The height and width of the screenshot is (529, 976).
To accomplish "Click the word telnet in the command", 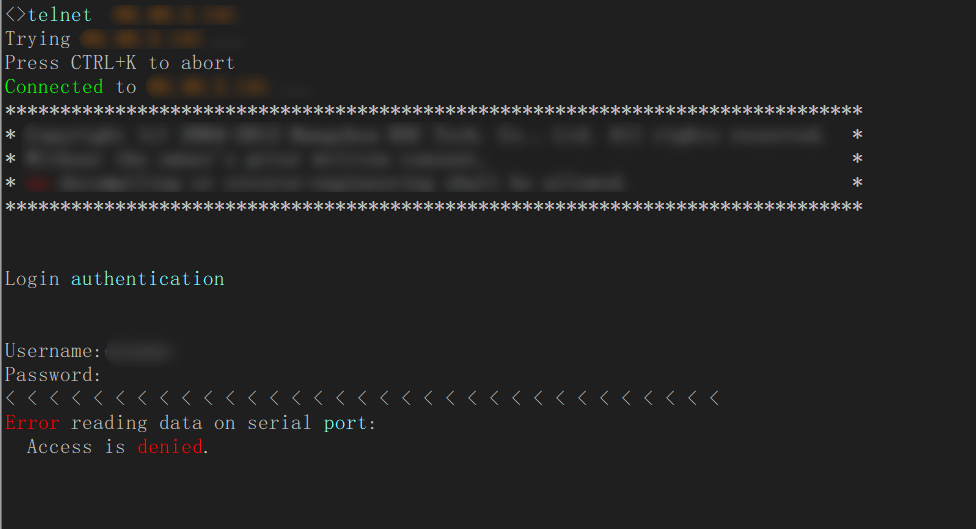I will (60, 15).
